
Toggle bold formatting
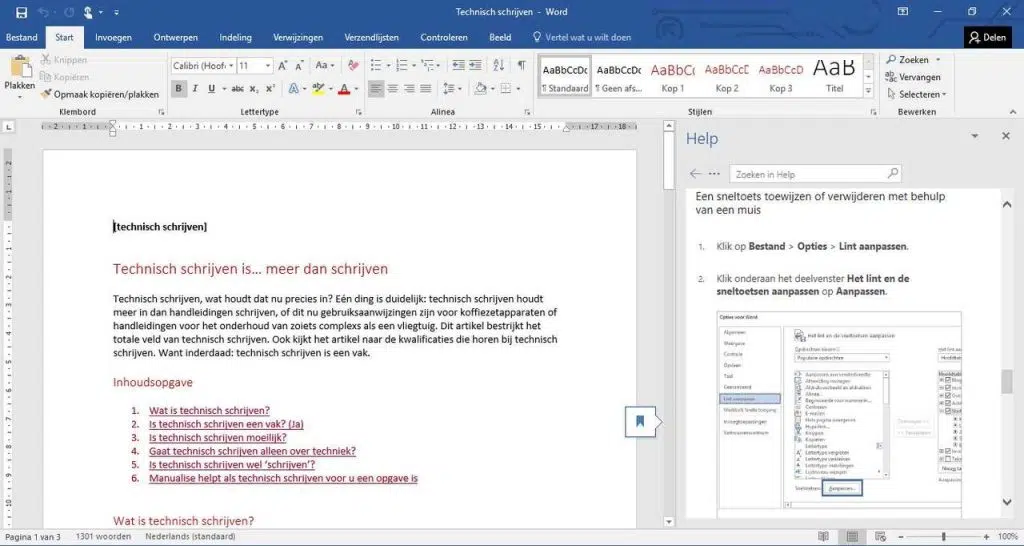(x=178, y=88)
